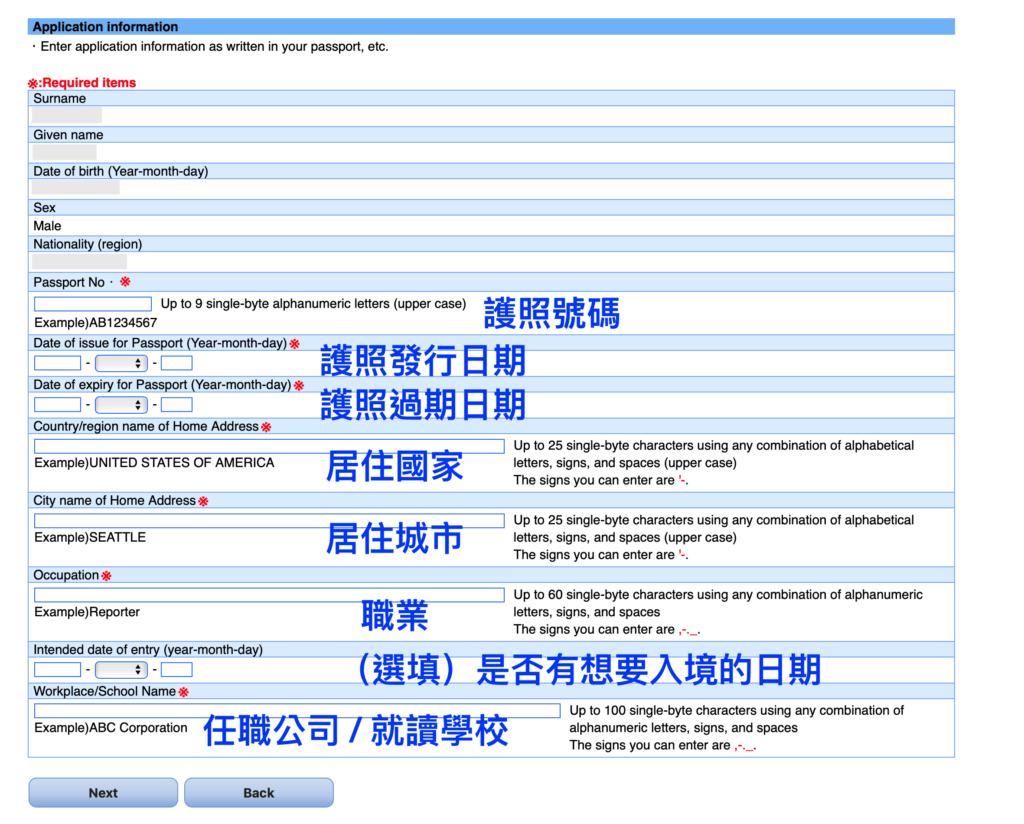Open the month dropdown for passport expiry date
Viewport: 1024px width, 824px height.
[120, 404]
